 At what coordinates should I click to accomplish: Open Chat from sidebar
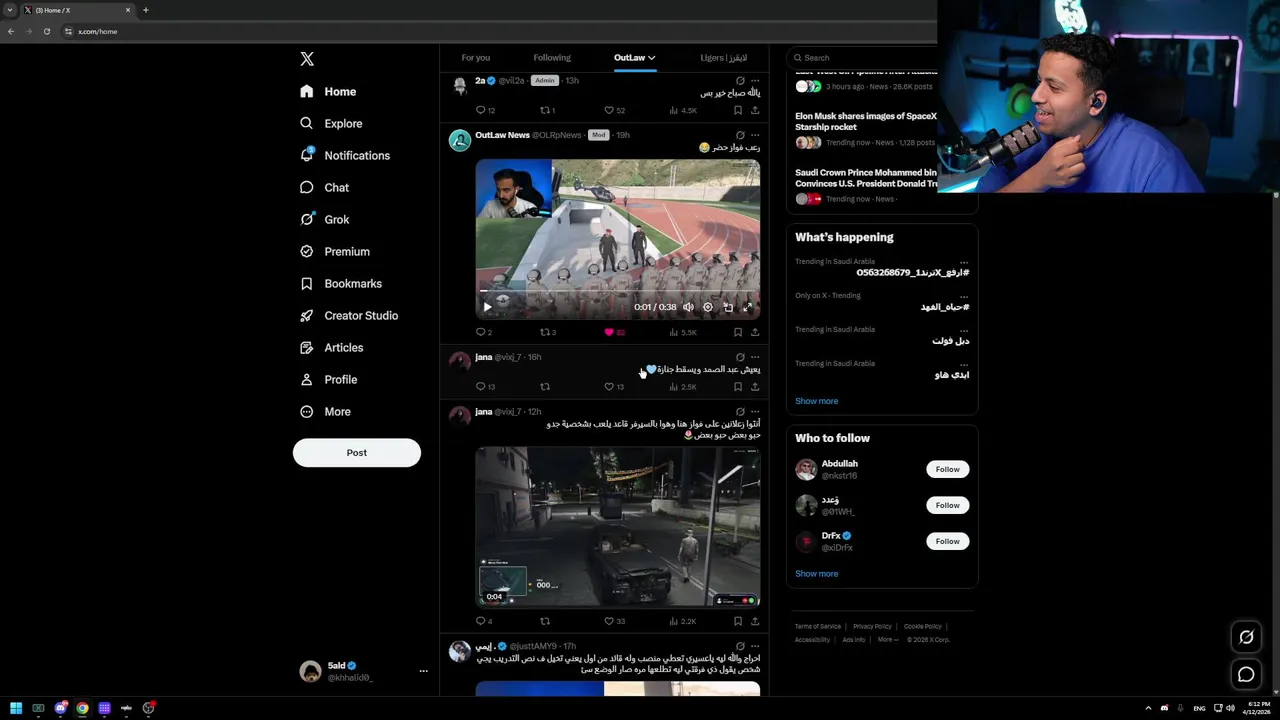tap(324, 187)
